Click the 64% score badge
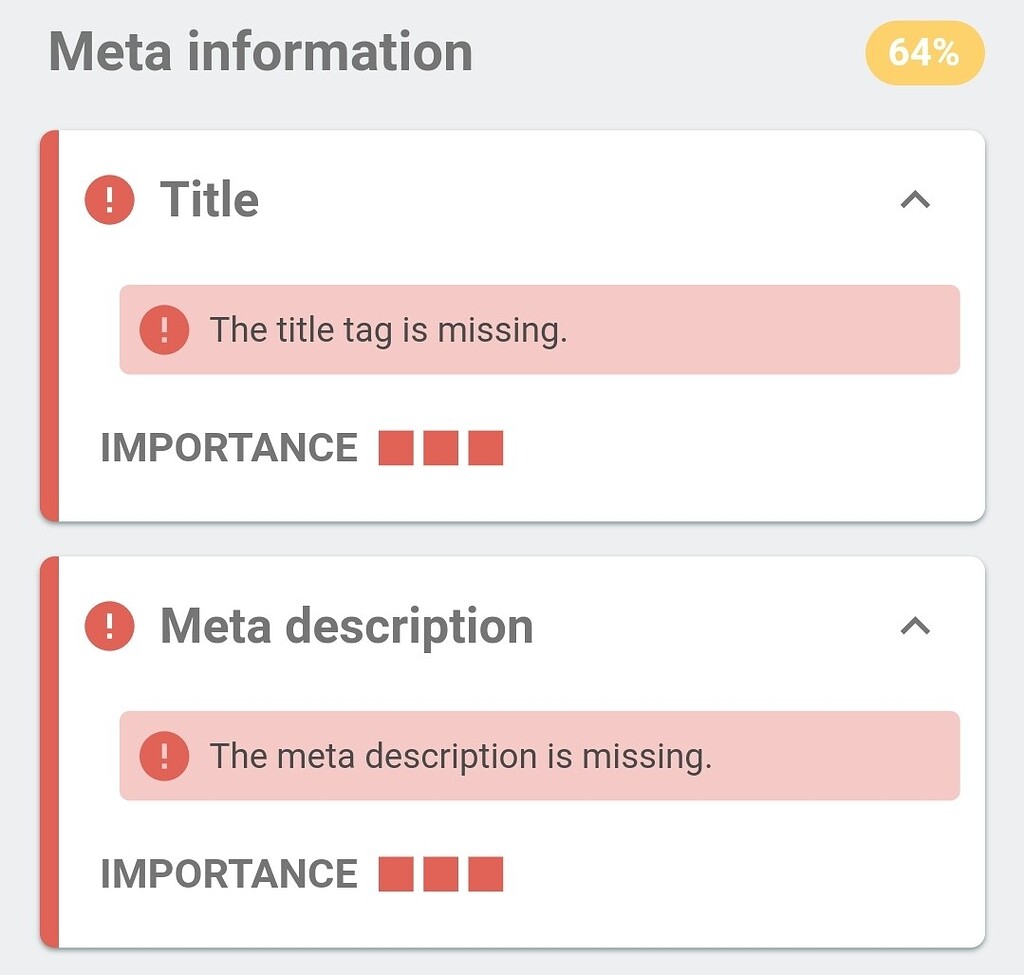 pos(924,52)
